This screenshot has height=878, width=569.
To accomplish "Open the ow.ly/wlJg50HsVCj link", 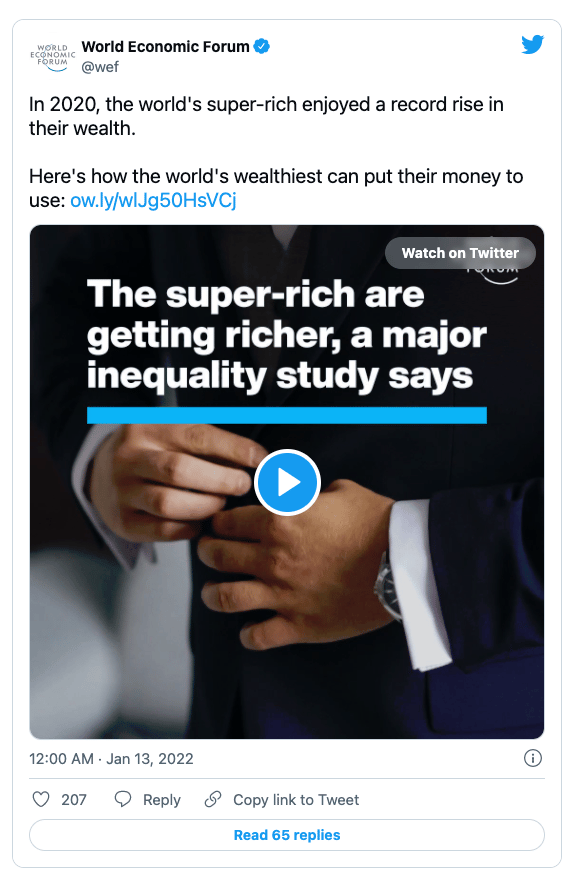I will [x=153, y=200].
